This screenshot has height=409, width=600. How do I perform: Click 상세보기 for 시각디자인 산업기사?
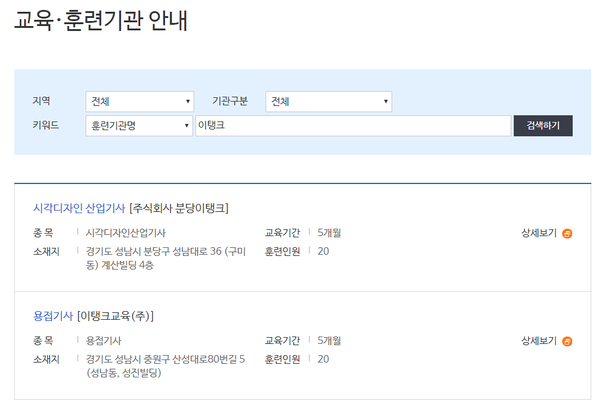(x=539, y=233)
